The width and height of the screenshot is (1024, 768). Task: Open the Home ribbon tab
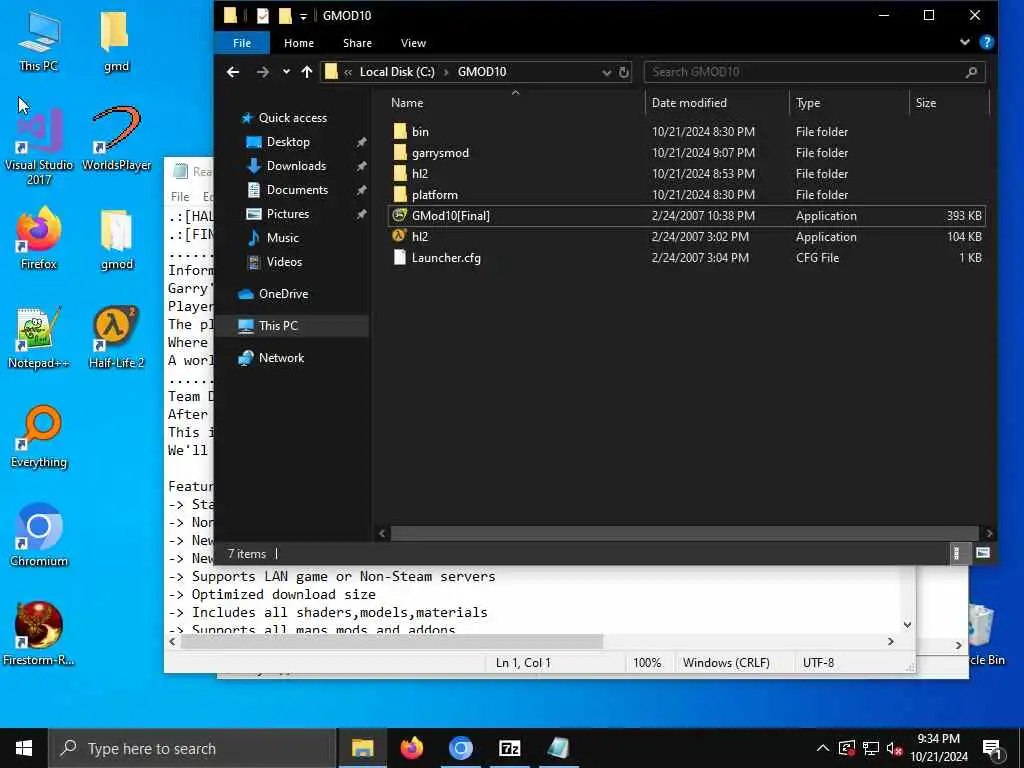click(298, 43)
